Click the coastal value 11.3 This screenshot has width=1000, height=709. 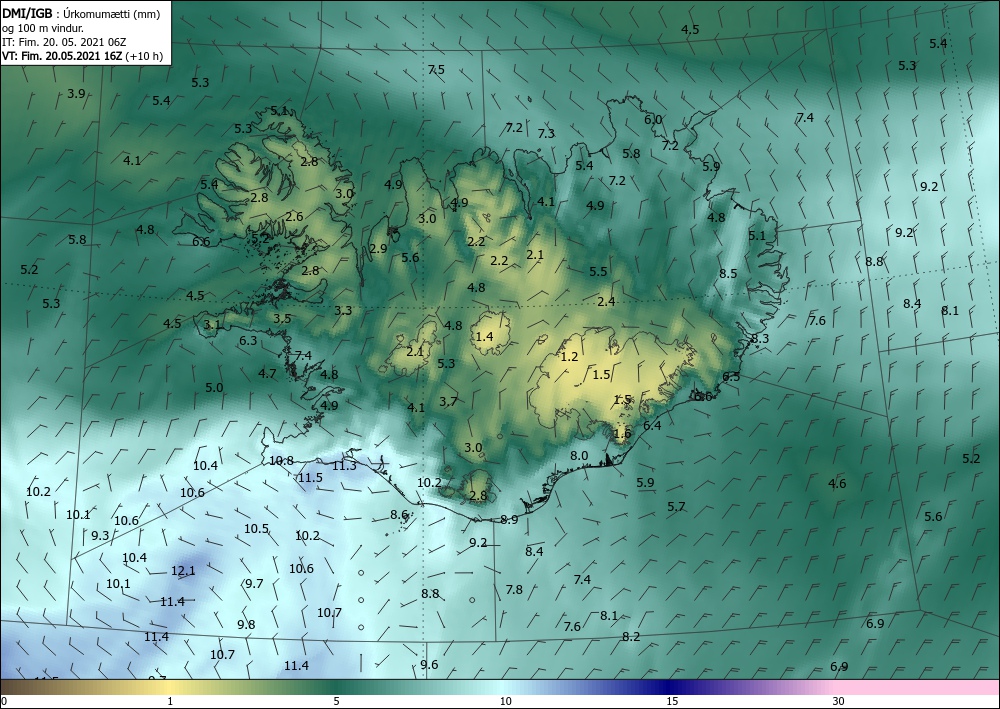tap(344, 465)
